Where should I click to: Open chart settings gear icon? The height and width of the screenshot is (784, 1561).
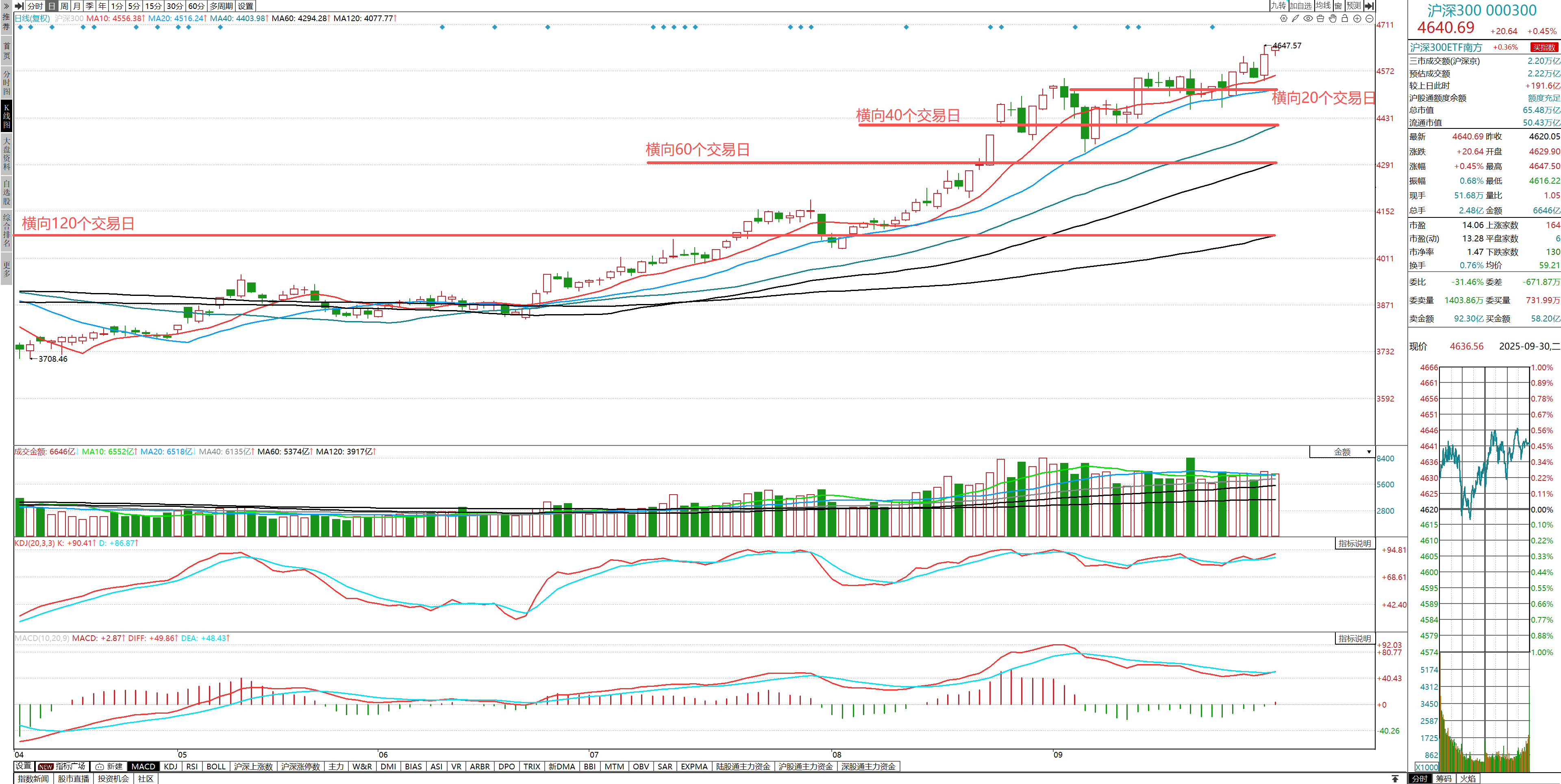1283,19
